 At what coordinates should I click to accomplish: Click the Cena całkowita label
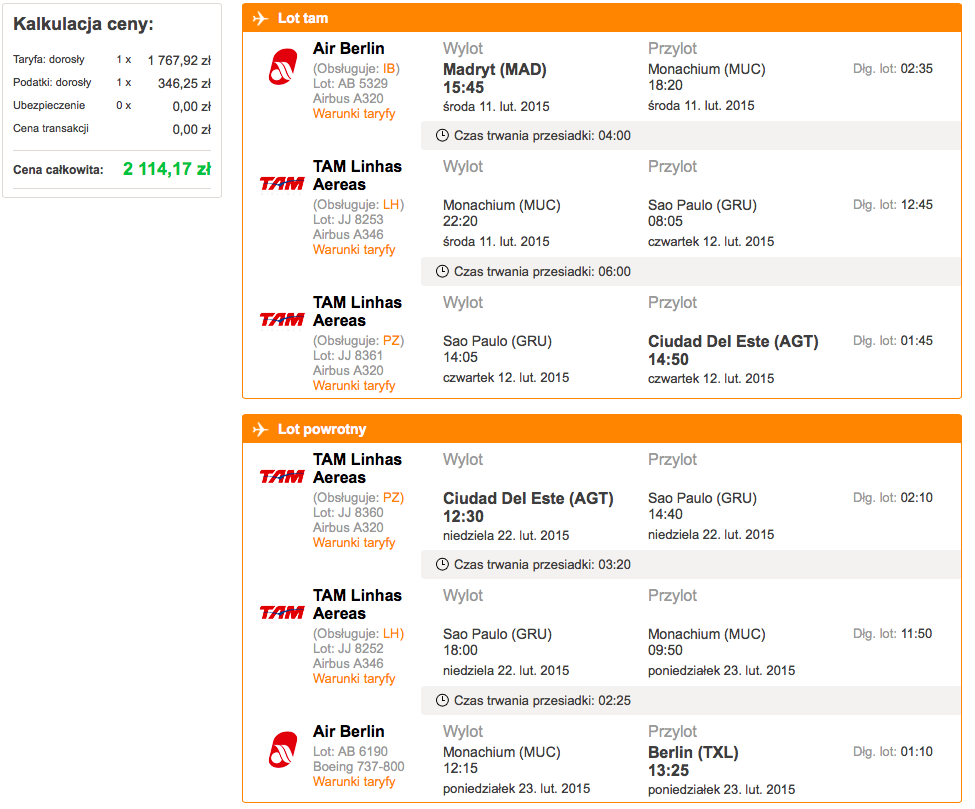click(x=58, y=170)
